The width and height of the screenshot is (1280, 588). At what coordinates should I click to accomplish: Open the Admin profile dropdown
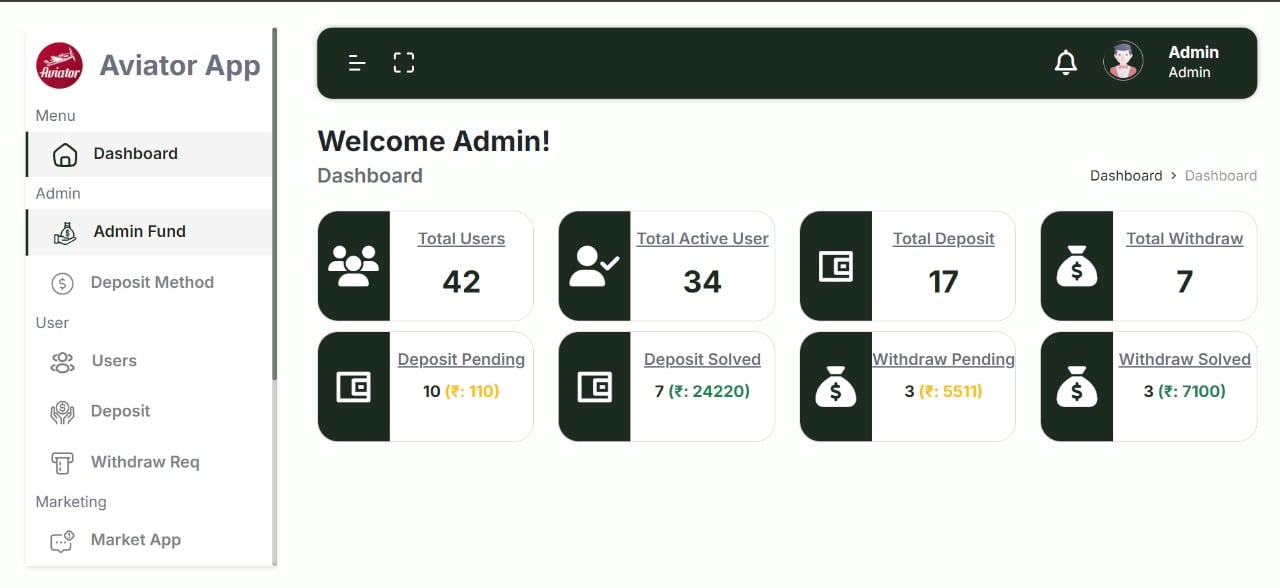coord(1192,62)
